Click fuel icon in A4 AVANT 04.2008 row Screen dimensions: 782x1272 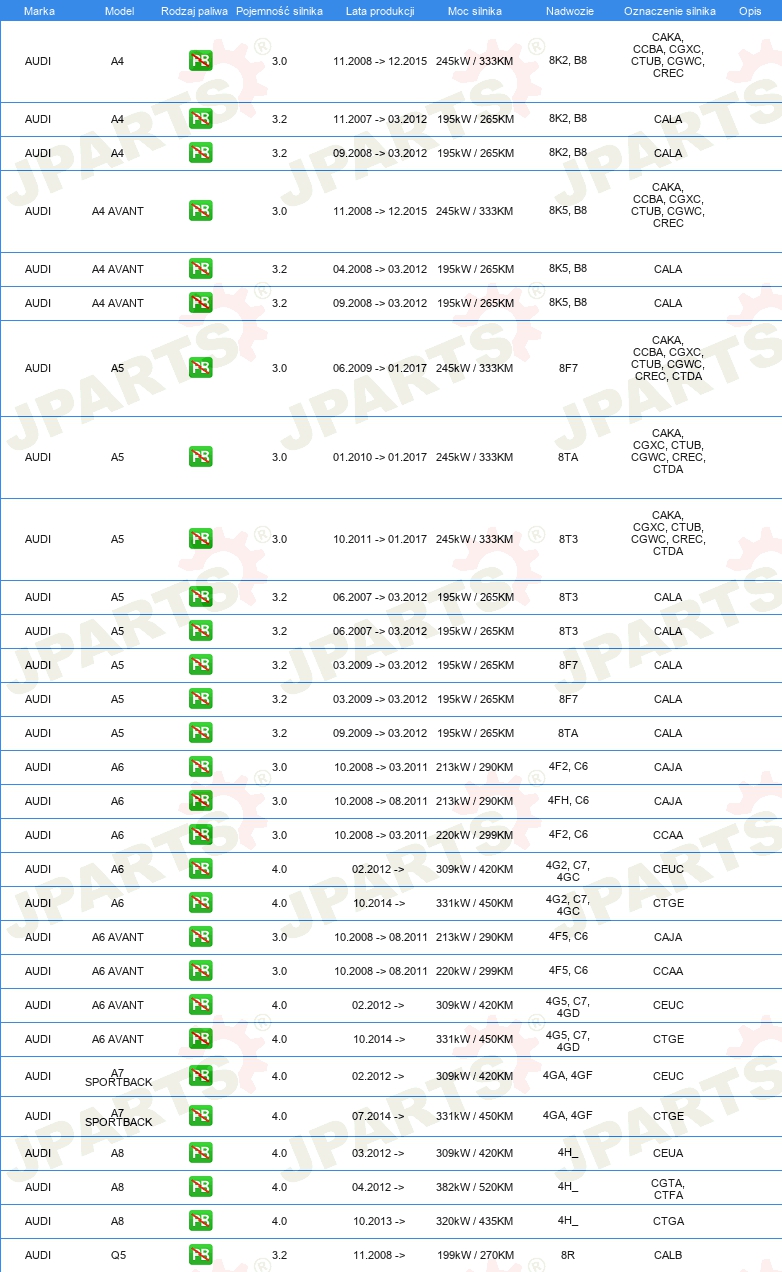coord(201,269)
